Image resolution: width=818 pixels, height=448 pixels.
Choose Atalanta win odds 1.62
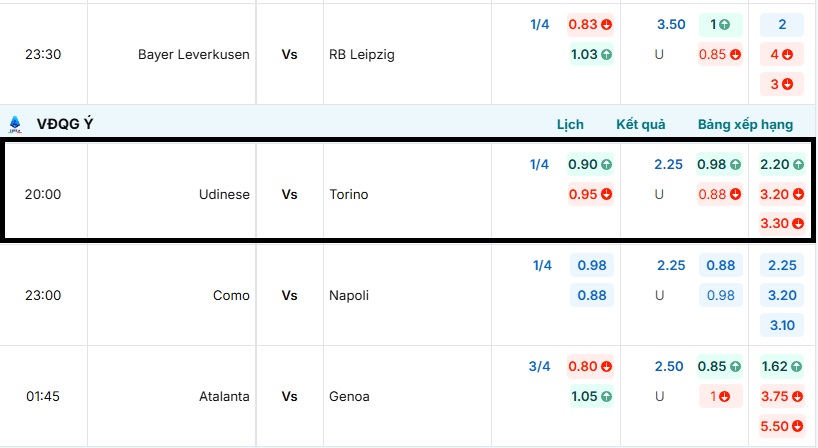[x=782, y=366]
